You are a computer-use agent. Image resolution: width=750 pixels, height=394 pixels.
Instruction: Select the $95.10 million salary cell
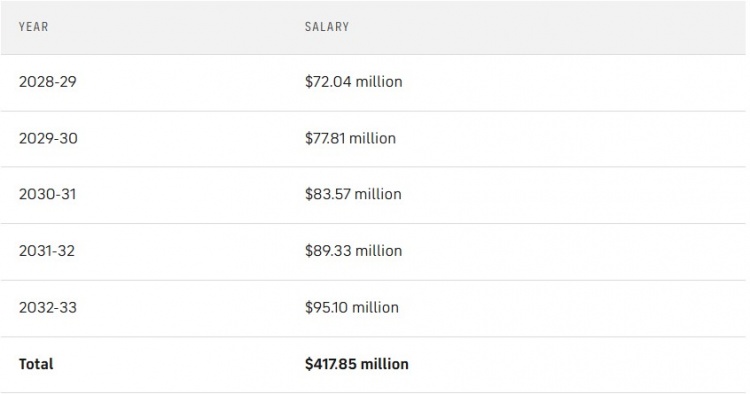pyautogui.click(x=352, y=307)
